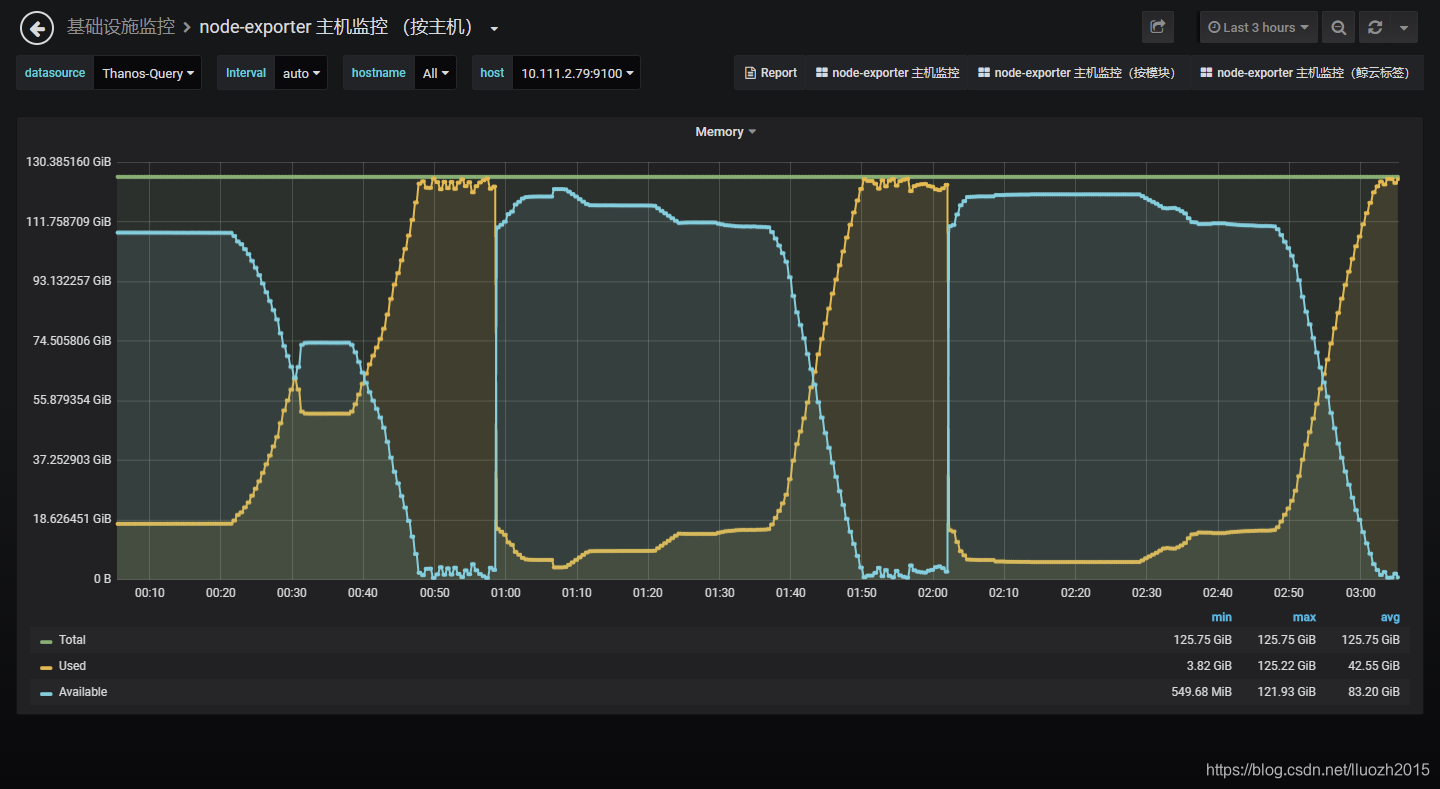The width and height of the screenshot is (1440, 789).
Task: Open the Memory panel title menu
Action: [x=726, y=132]
